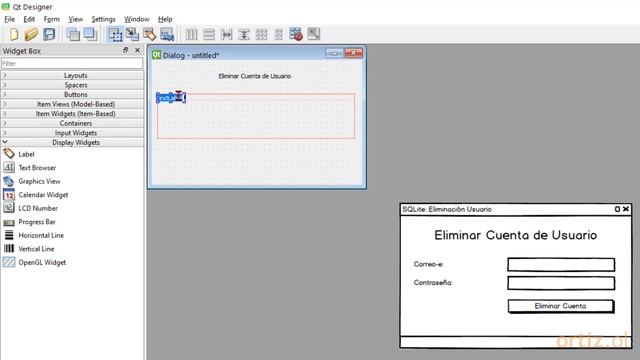Open the Edit menu

click(x=29, y=19)
